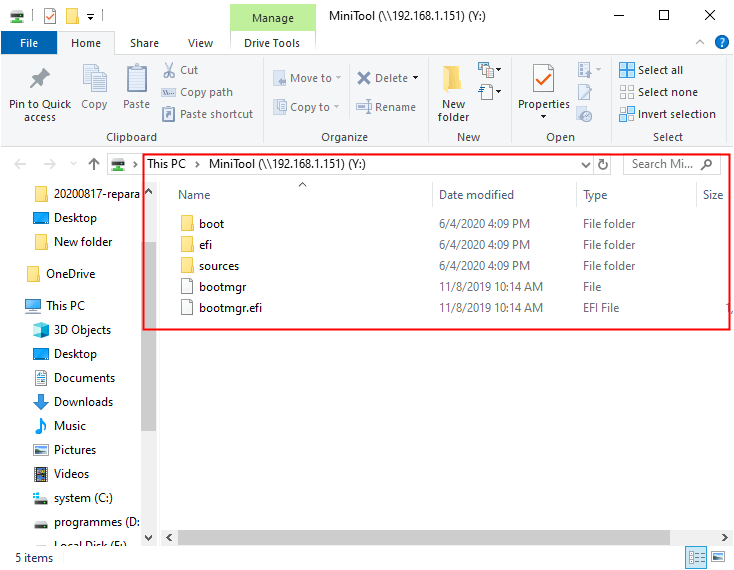Viewport: 734px width, 570px height.
Task: Expand the Properties dropdown arrow
Action: coord(543,117)
